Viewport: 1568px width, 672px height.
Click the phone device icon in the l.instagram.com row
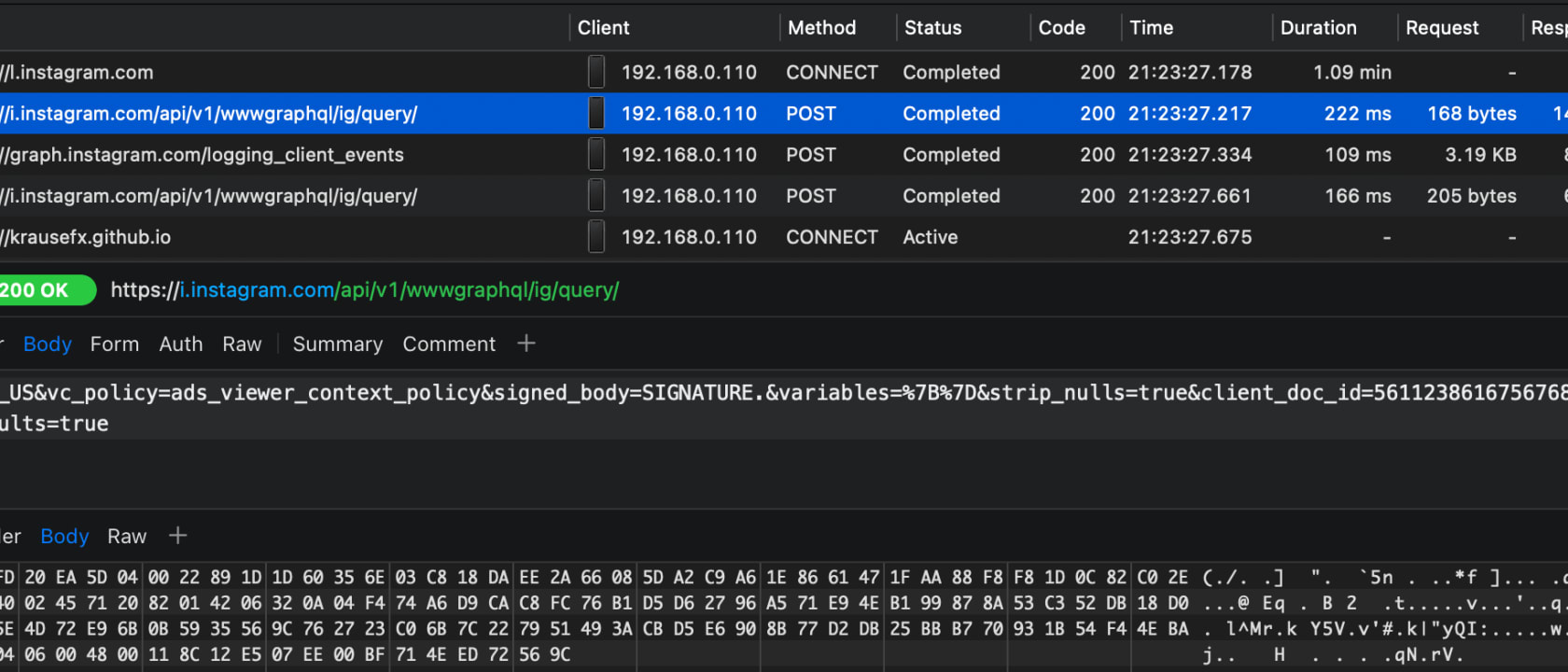[x=596, y=72]
